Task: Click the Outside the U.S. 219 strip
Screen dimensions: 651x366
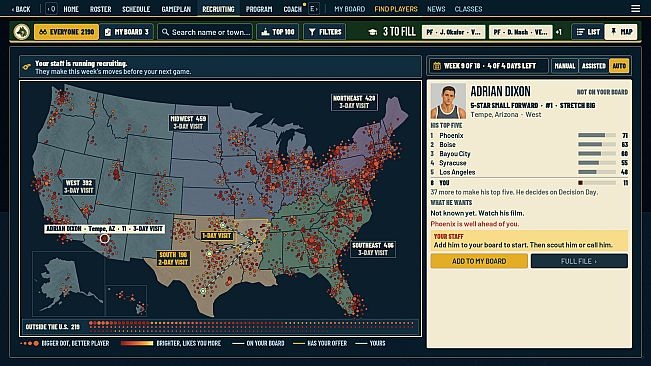Action: pyautogui.click(x=220, y=327)
